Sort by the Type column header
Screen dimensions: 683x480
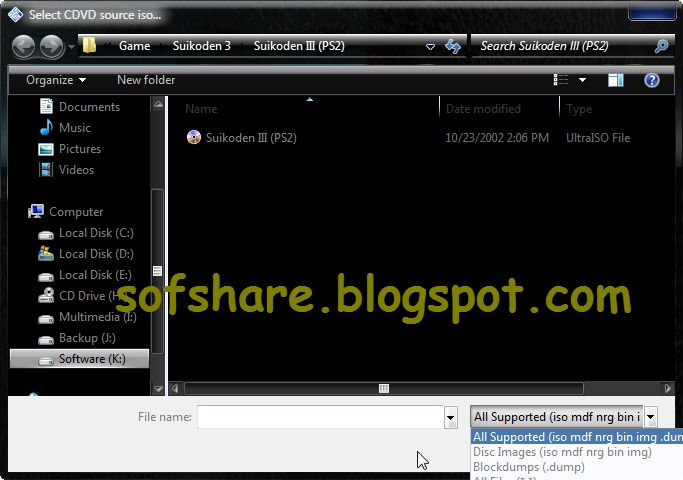point(579,109)
